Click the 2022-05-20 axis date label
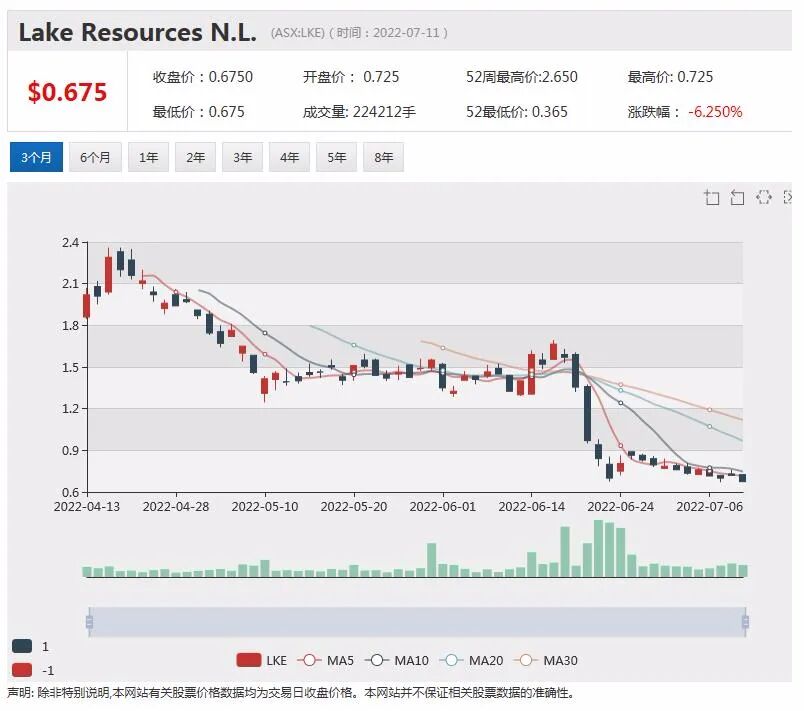The height and width of the screenshot is (711, 804). [354, 506]
